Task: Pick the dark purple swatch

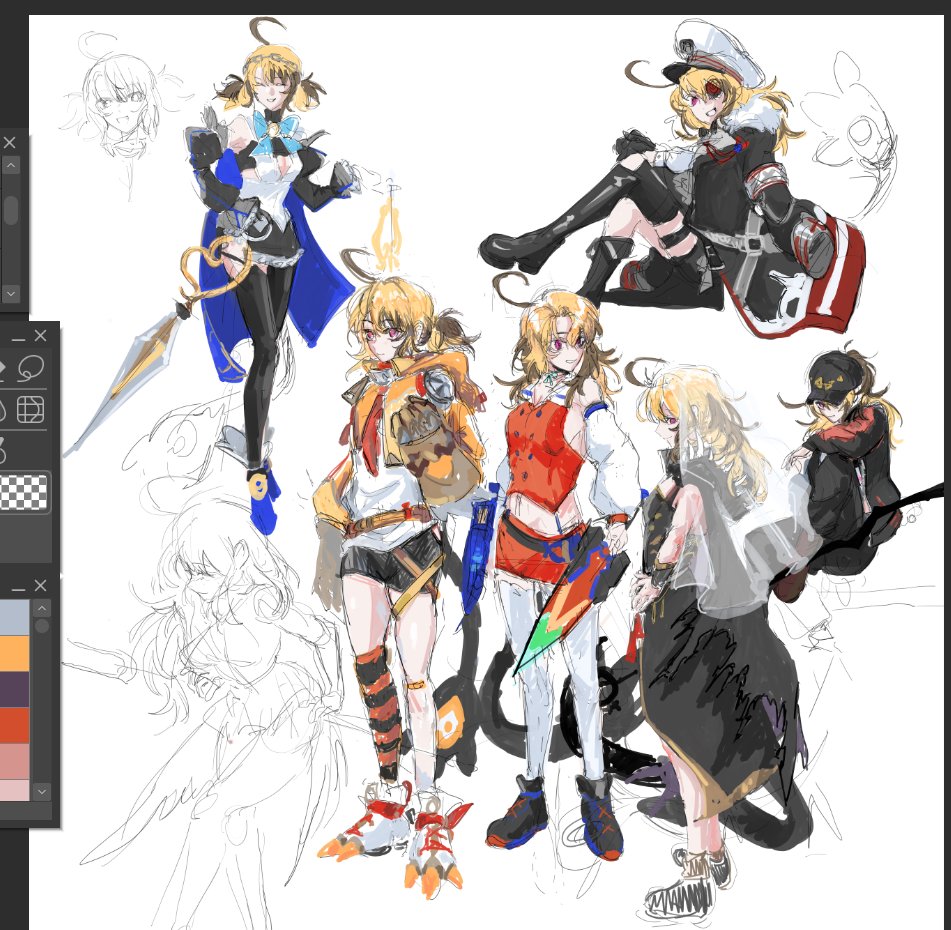Action: [x=14, y=689]
